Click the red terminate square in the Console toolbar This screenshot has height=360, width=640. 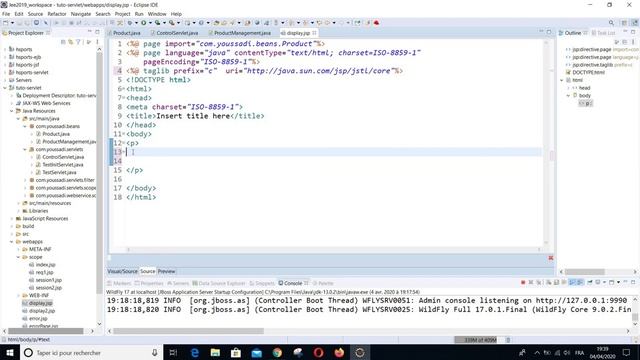point(523,282)
